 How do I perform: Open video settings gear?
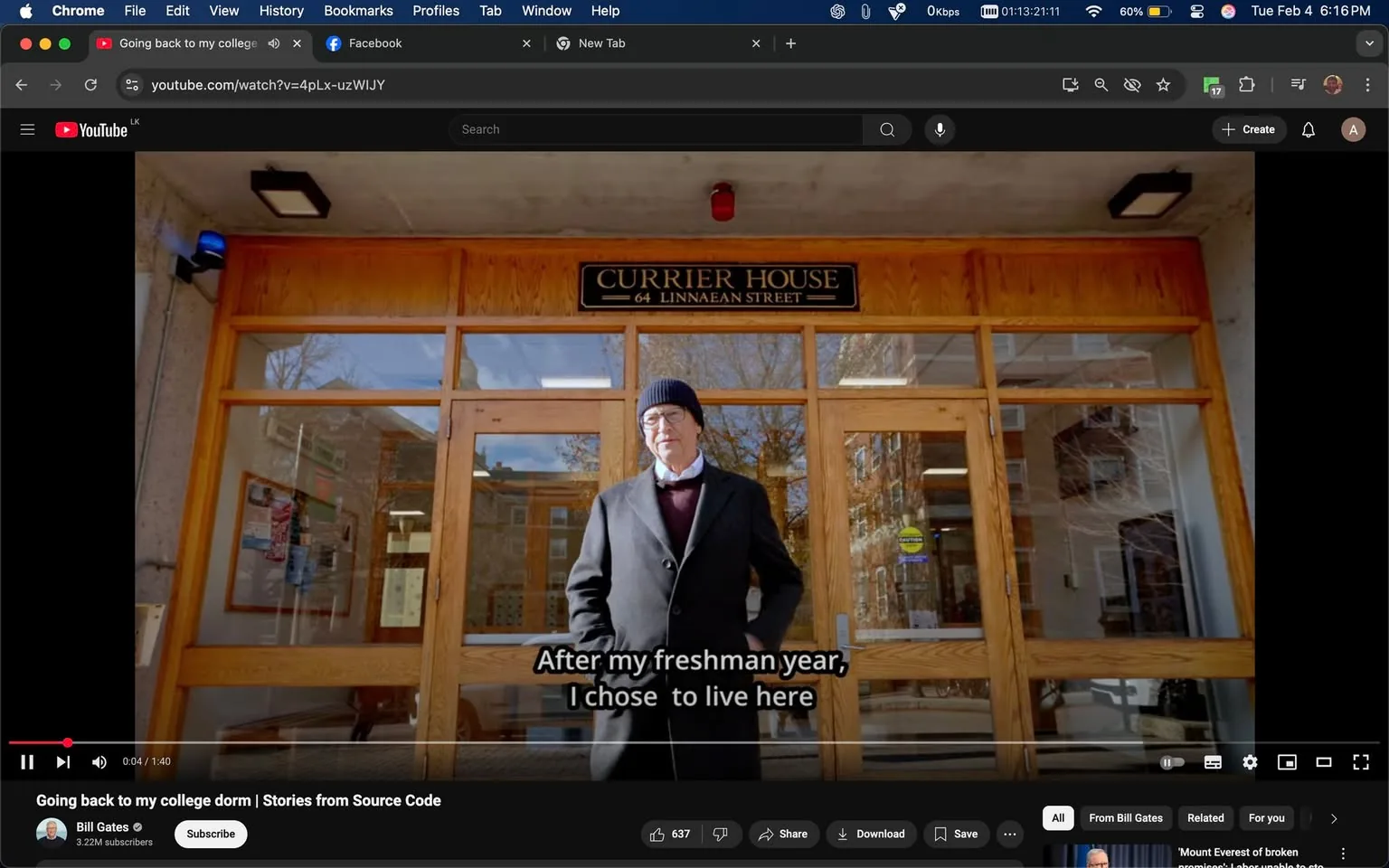coord(1250,762)
